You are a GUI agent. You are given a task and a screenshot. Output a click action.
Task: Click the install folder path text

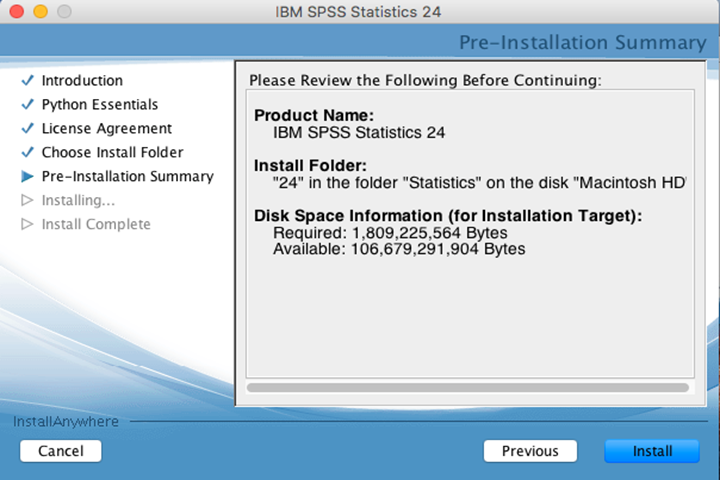(x=479, y=183)
